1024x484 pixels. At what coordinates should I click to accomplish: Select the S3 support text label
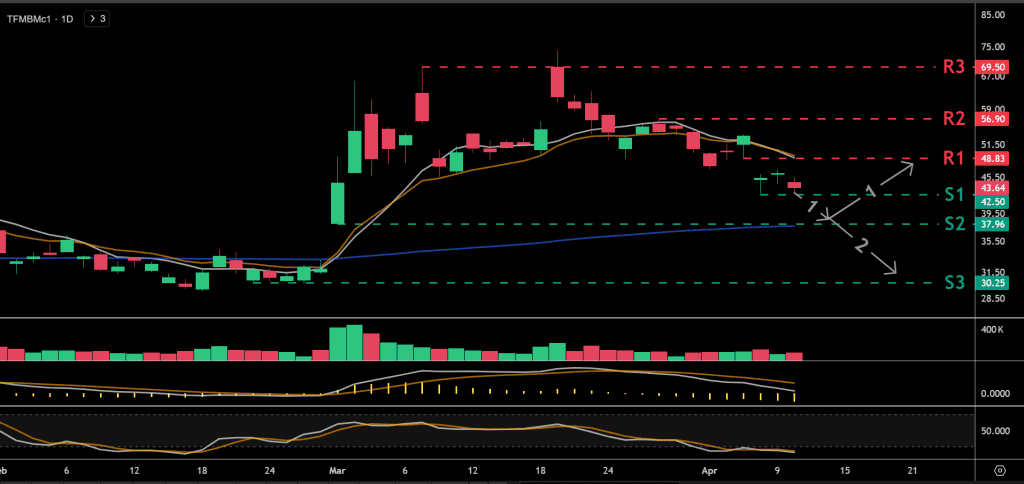tap(954, 283)
